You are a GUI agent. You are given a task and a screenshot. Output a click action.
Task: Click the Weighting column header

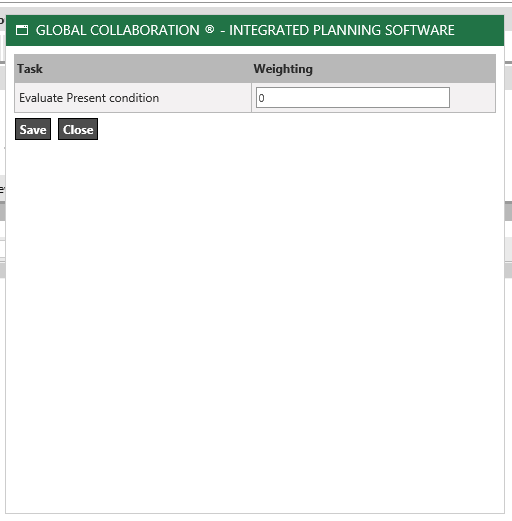pyautogui.click(x=283, y=69)
